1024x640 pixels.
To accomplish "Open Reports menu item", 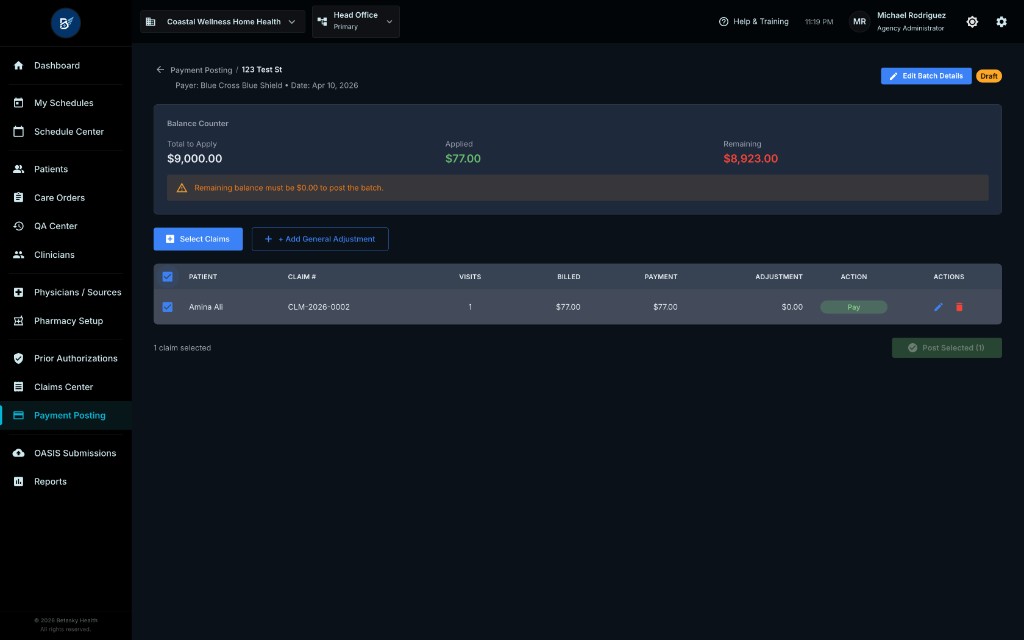I will point(65,481).
